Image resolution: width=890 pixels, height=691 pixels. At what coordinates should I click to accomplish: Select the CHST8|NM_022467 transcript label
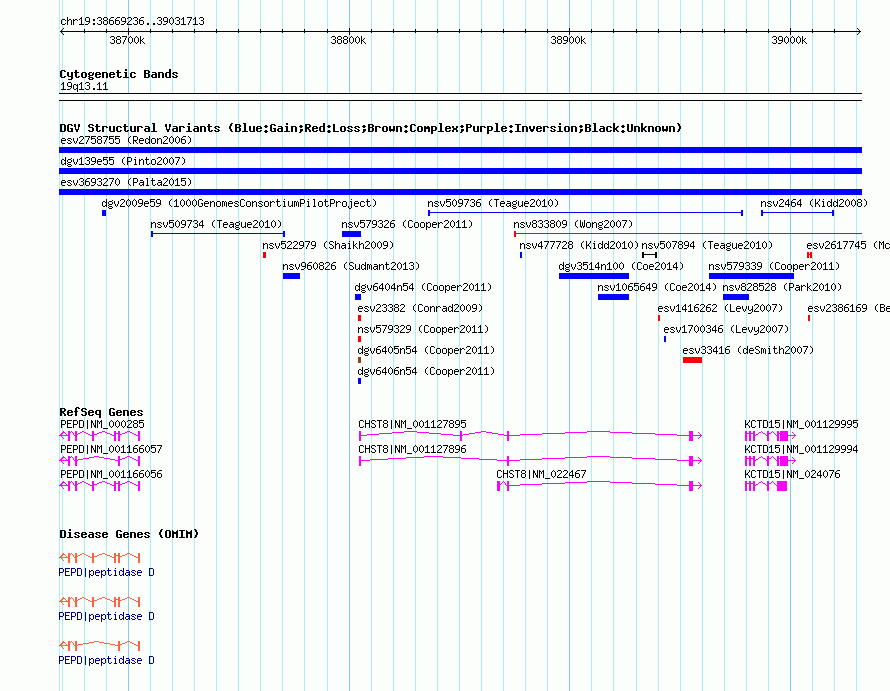pyautogui.click(x=541, y=474)
